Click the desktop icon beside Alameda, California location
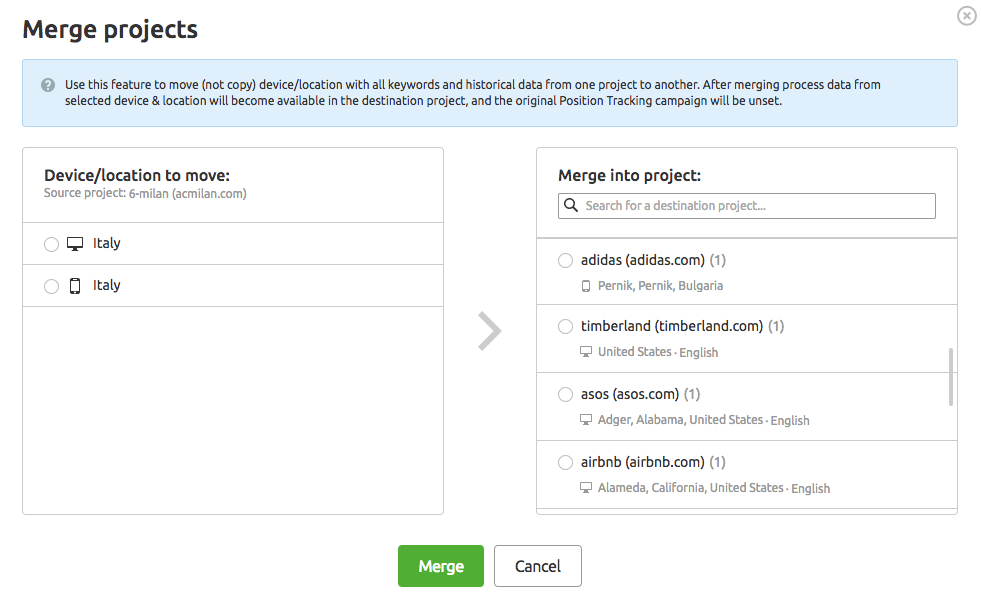The height and width of the screenshot is (597, 981). point(586,487)
